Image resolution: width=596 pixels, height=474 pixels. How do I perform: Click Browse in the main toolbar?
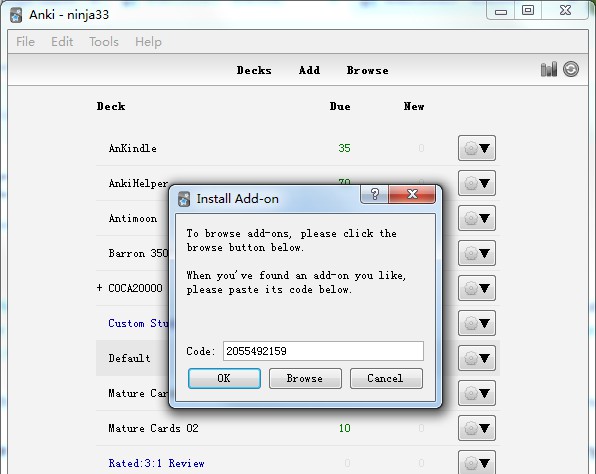coord(368,70)
